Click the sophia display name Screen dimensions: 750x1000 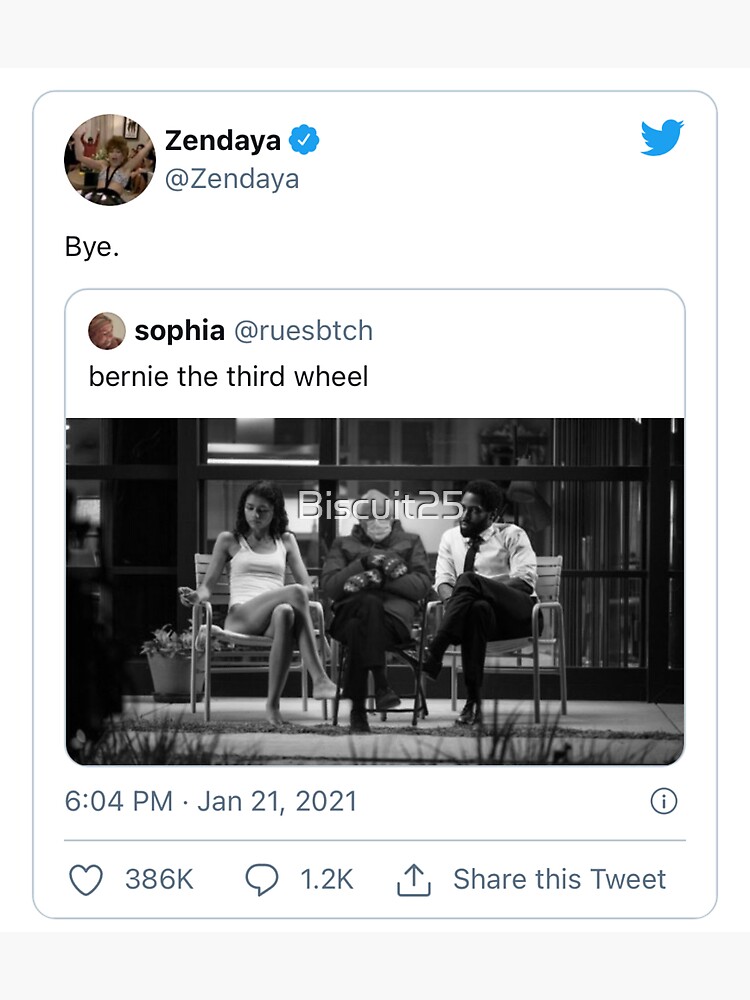tap(178, 331)
